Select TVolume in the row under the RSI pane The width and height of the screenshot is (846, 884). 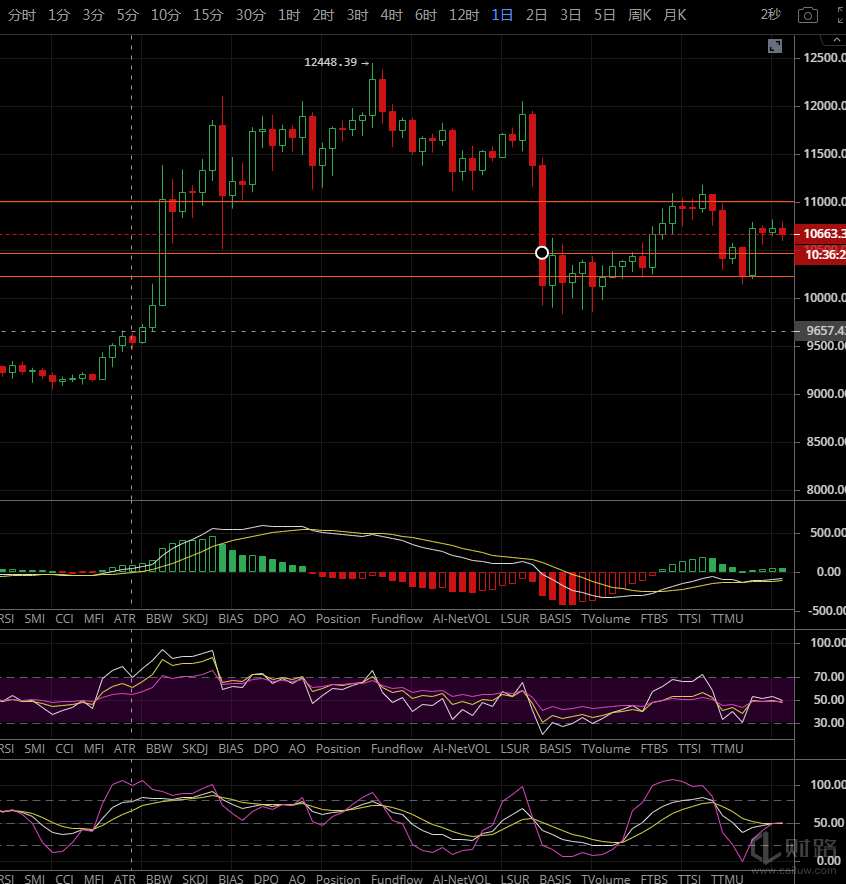click(606, 749)
